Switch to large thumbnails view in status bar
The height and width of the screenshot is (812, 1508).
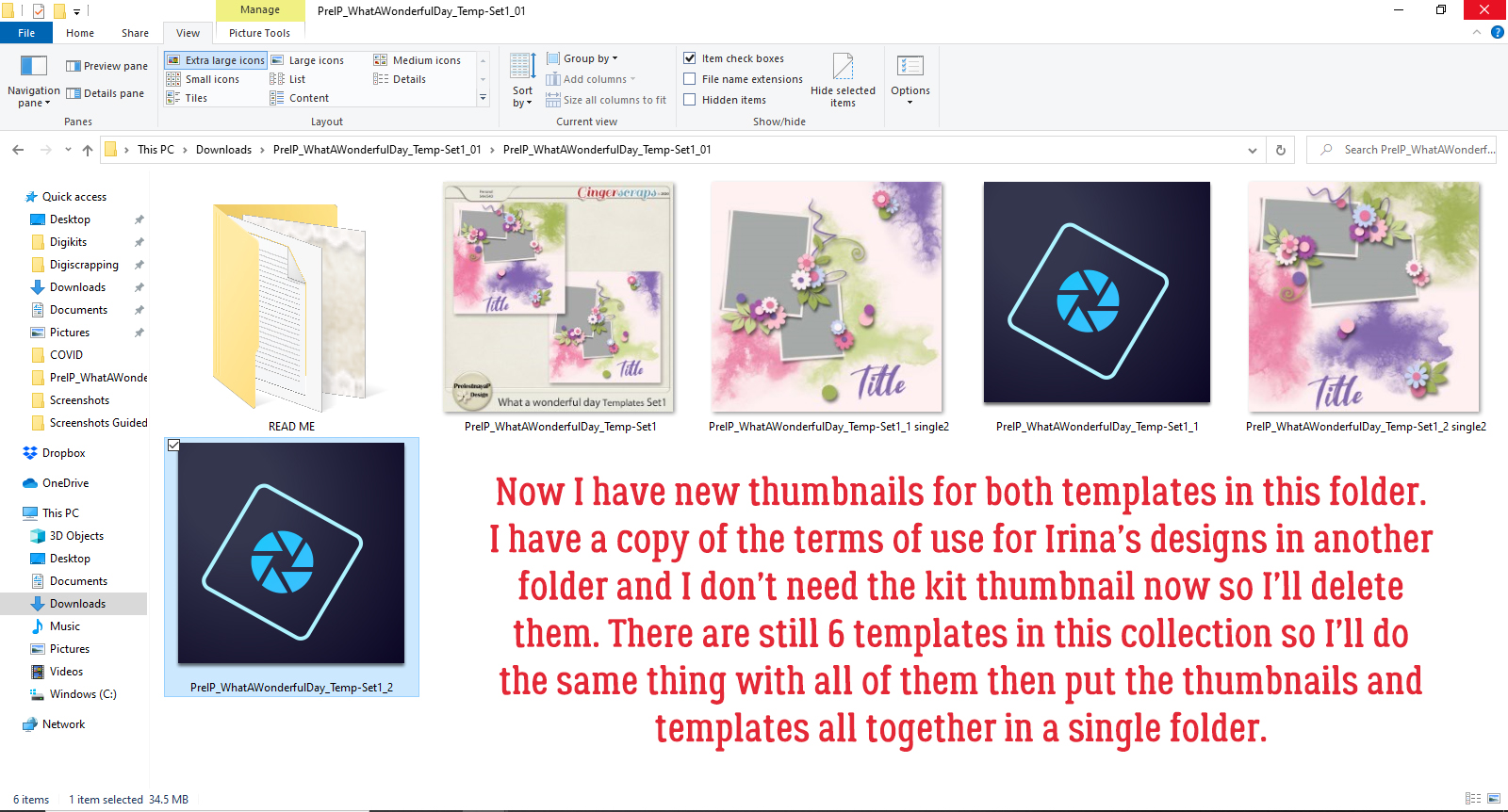coord(1494,799)
